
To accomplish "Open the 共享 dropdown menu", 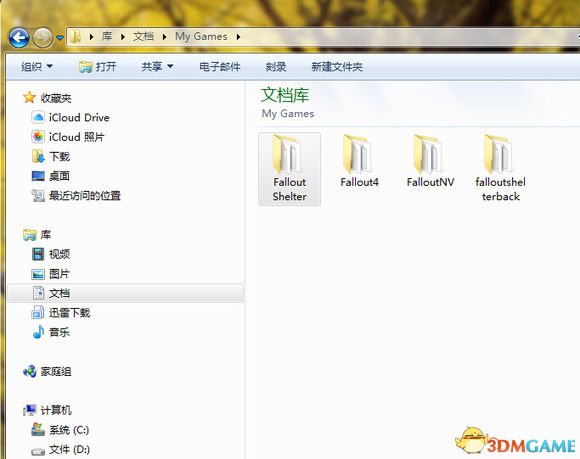I will (x=158, y=67).
